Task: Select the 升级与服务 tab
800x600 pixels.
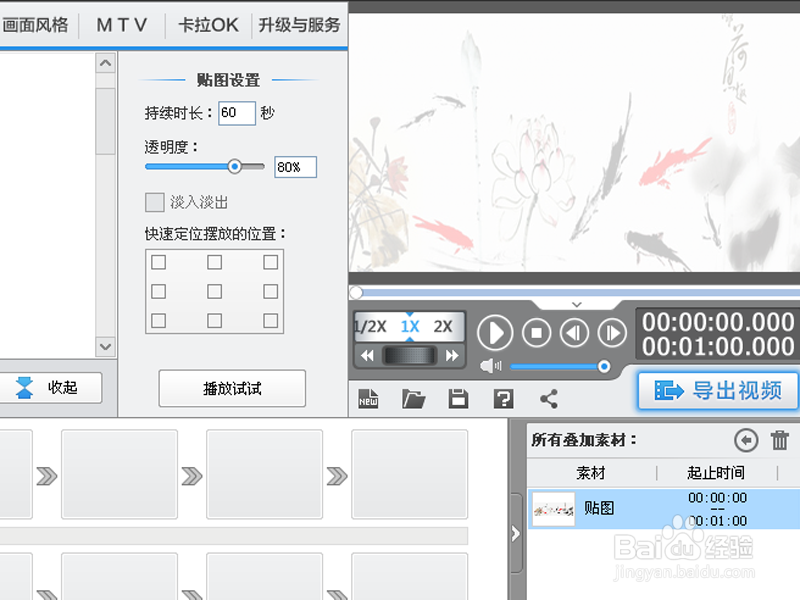Action: click(x=299, y=25)
